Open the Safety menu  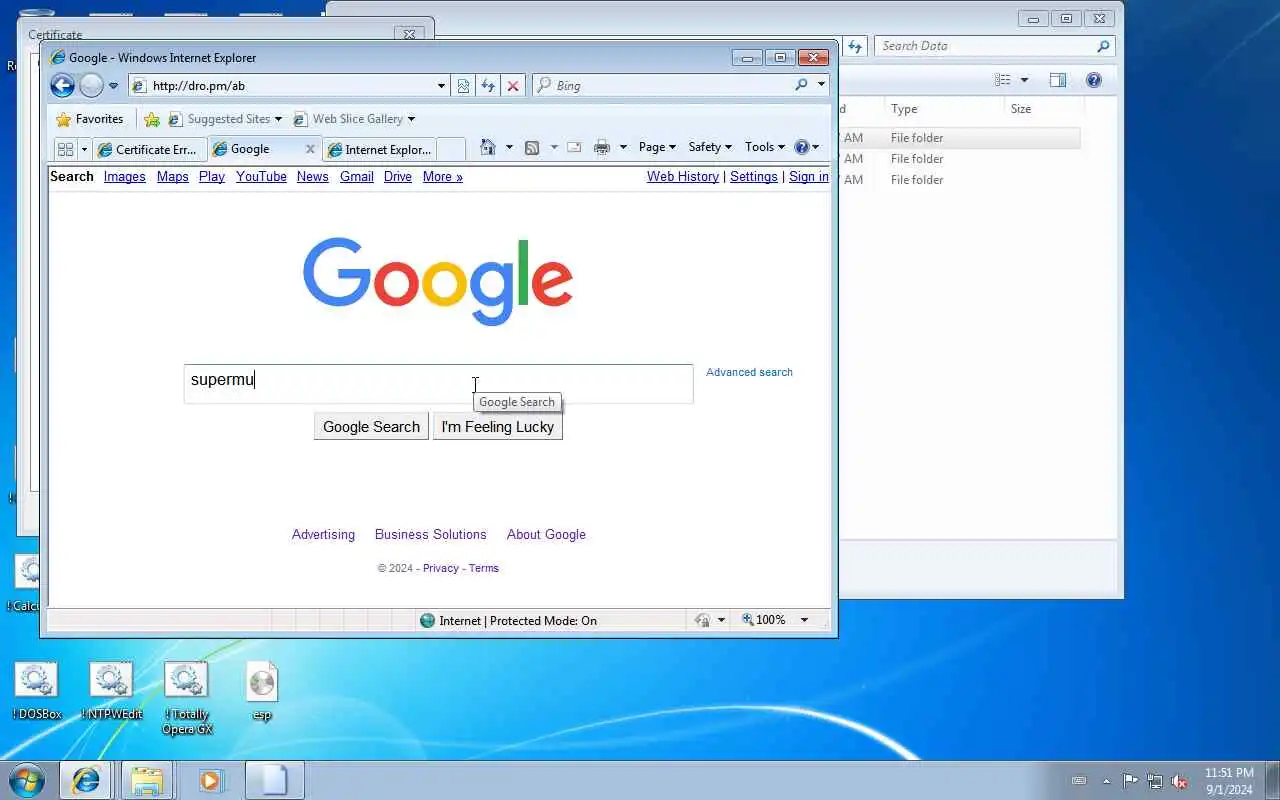[710, 147]
